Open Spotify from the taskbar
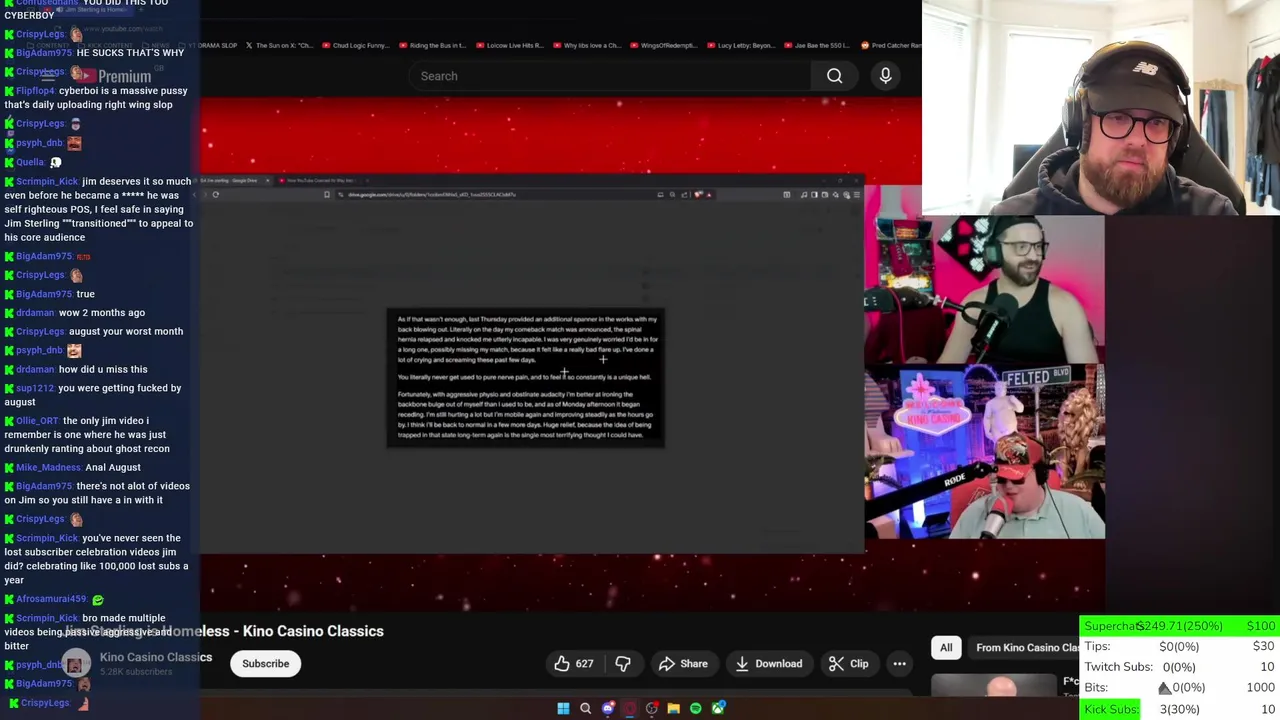 [x=696, y=709]
